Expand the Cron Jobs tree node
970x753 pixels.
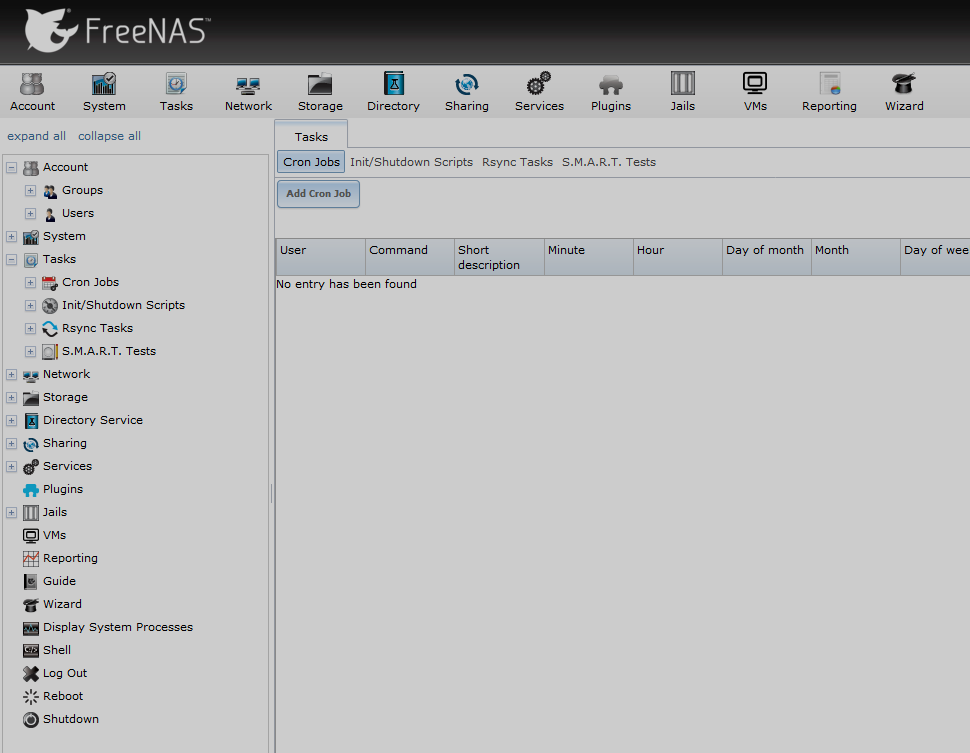[30, 283]
